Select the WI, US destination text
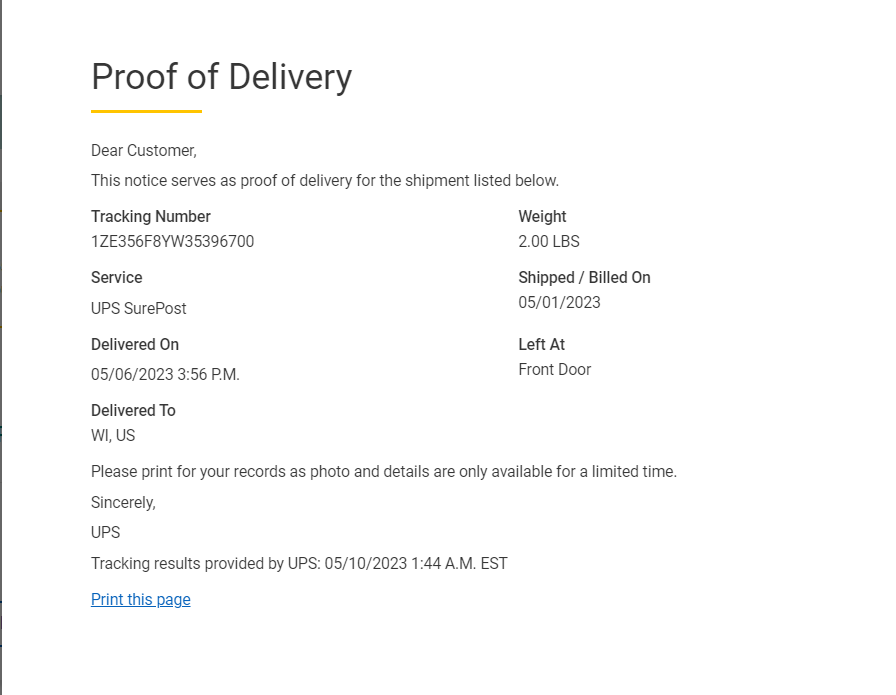Image resolution: width=896 pixels, height=695 pixels. tap(113, 435)
